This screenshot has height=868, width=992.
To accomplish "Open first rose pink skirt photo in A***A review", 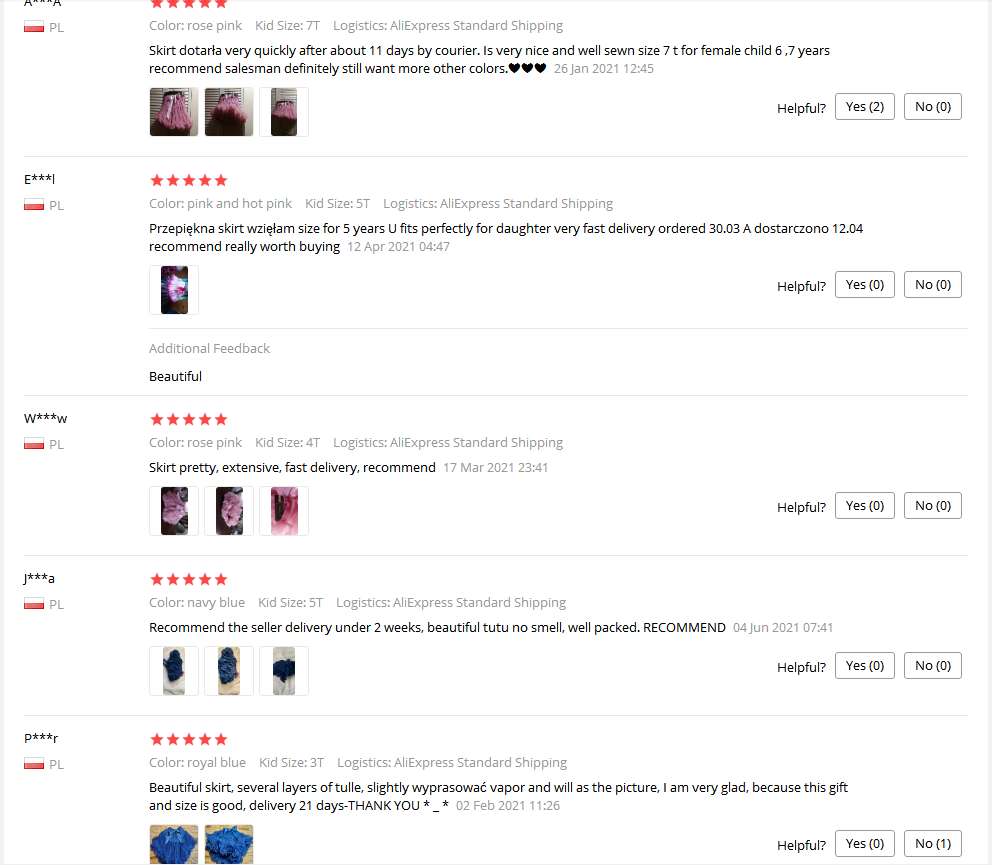I will (174, 112).
